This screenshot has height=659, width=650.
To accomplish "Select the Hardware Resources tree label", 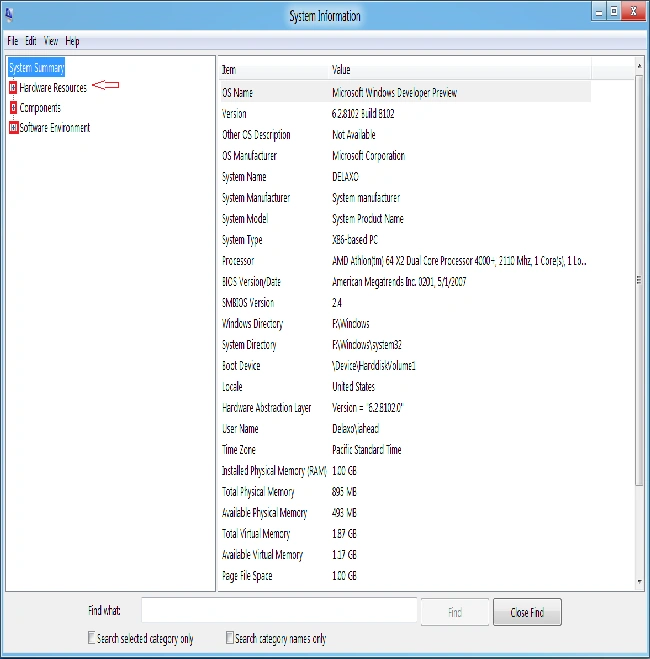I will pos(53,87).
